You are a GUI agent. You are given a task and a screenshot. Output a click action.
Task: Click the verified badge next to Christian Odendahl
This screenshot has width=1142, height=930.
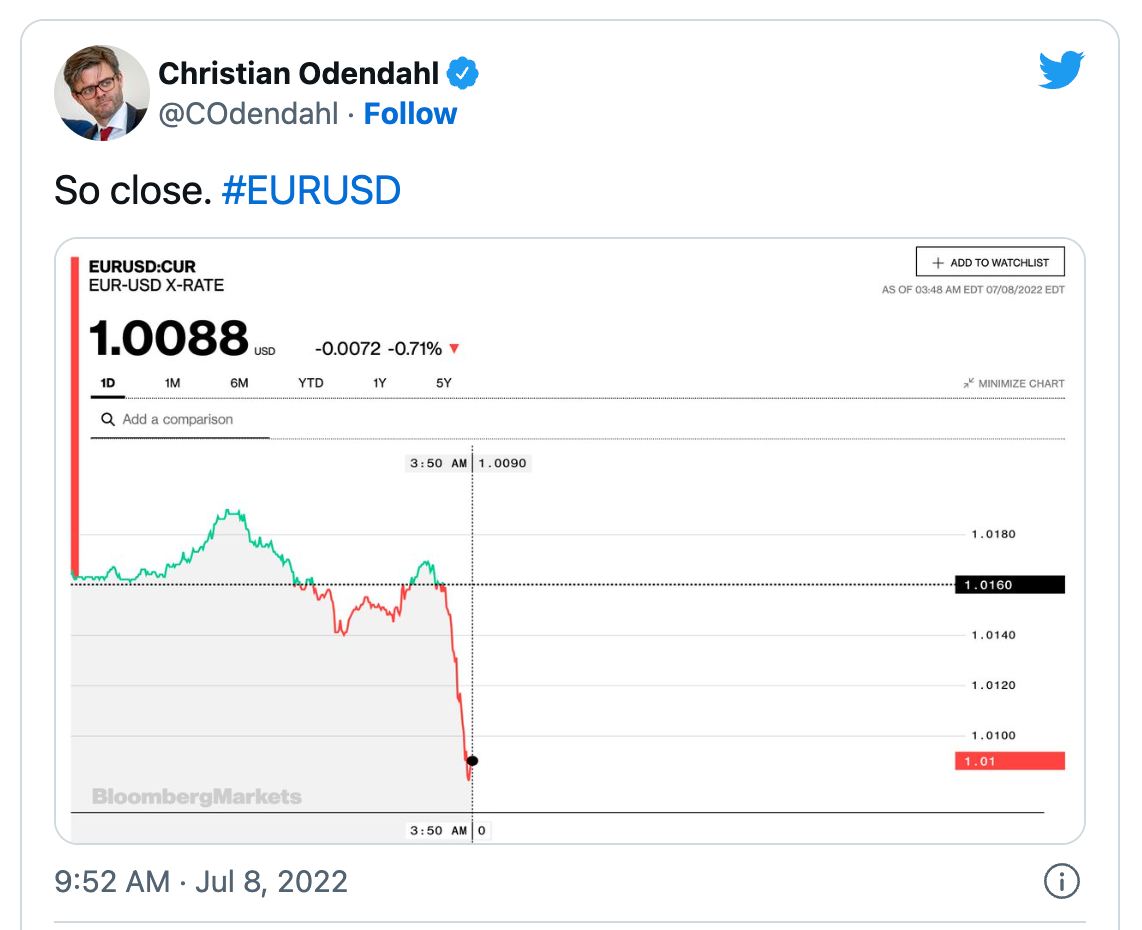[462, 74]
